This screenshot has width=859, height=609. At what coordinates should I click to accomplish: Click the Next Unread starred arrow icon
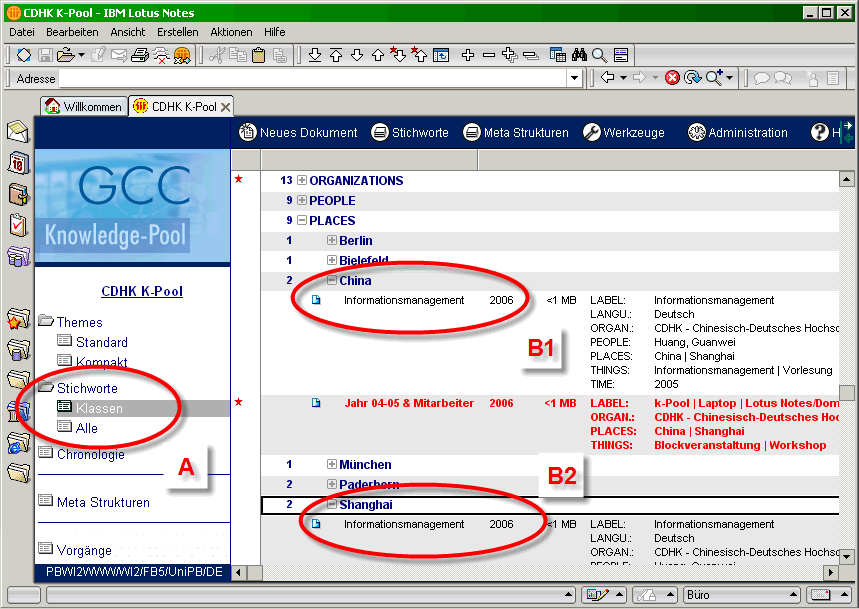[398, 54]
